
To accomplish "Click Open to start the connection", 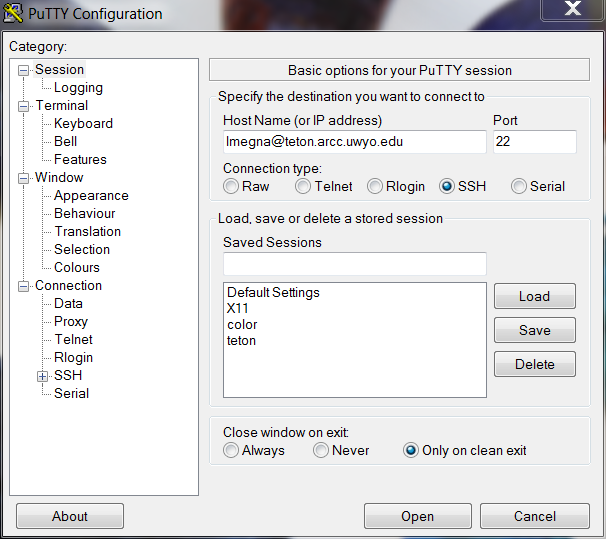I will (x=417, y=516).
